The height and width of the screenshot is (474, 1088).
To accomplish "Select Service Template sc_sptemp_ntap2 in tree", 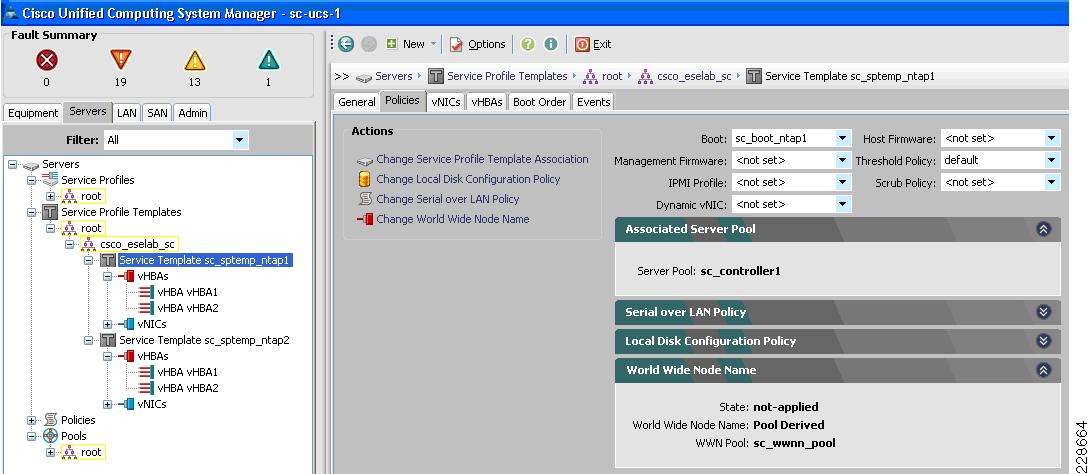I will 204,340.
